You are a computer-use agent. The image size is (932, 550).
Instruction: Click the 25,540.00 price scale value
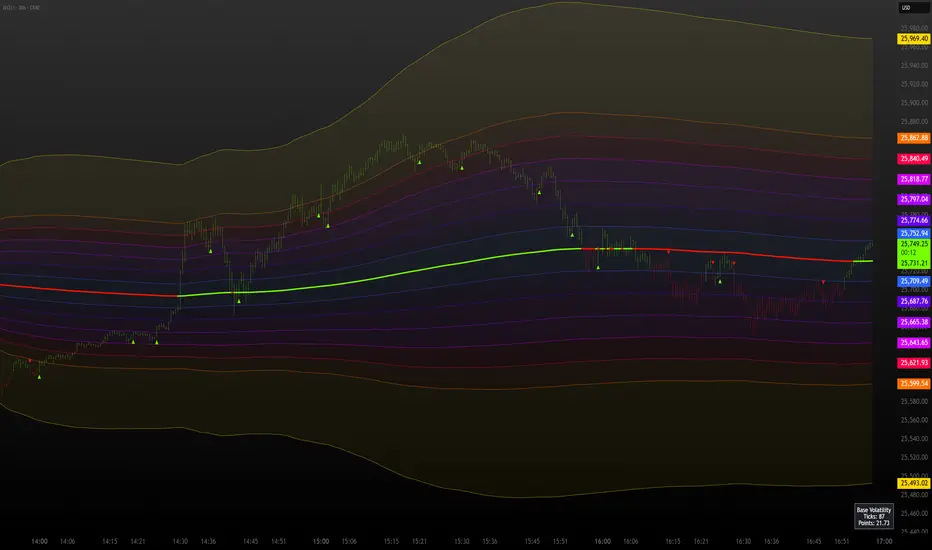914,439
